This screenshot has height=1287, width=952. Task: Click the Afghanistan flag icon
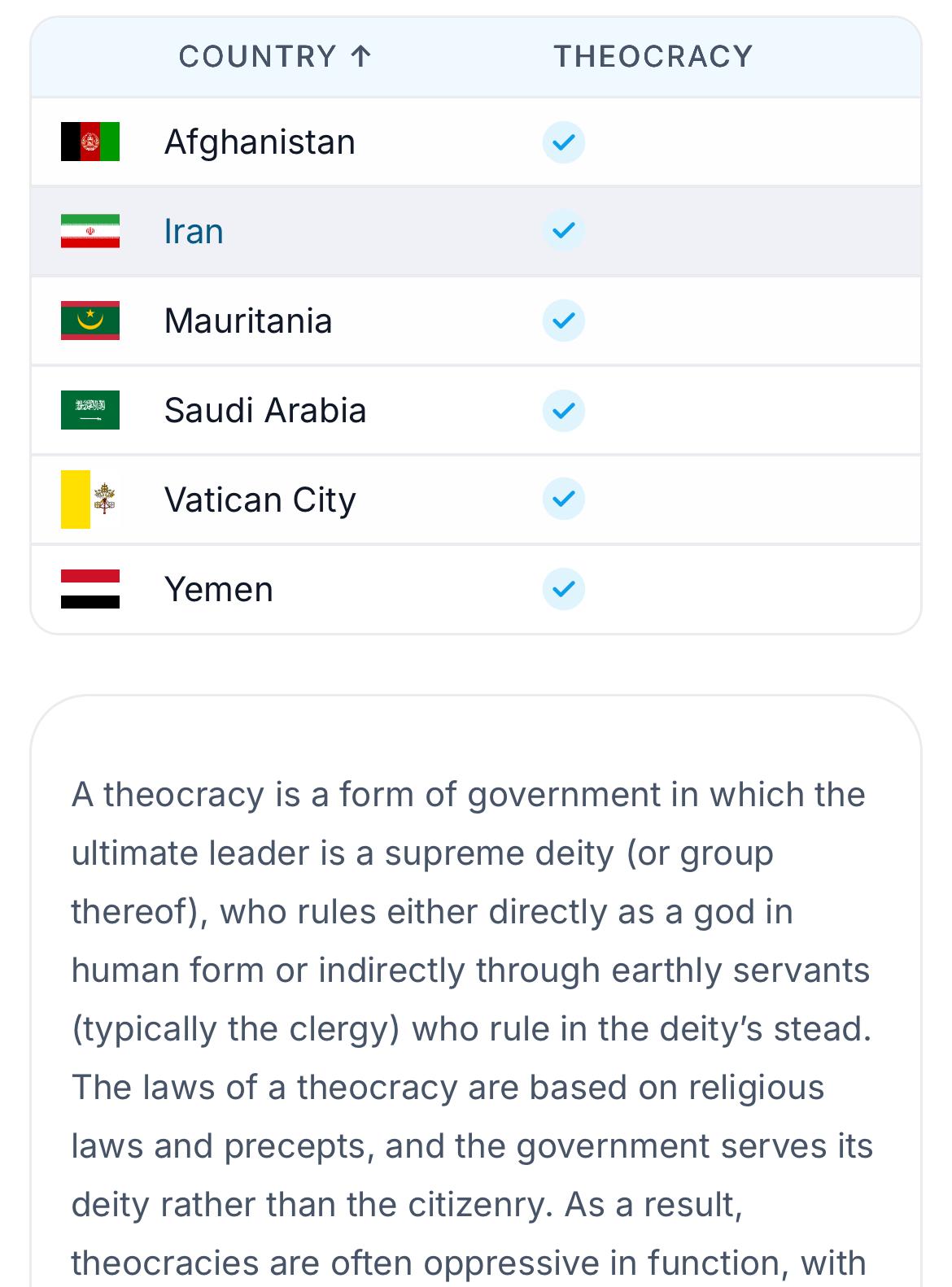tap(90, 142)
